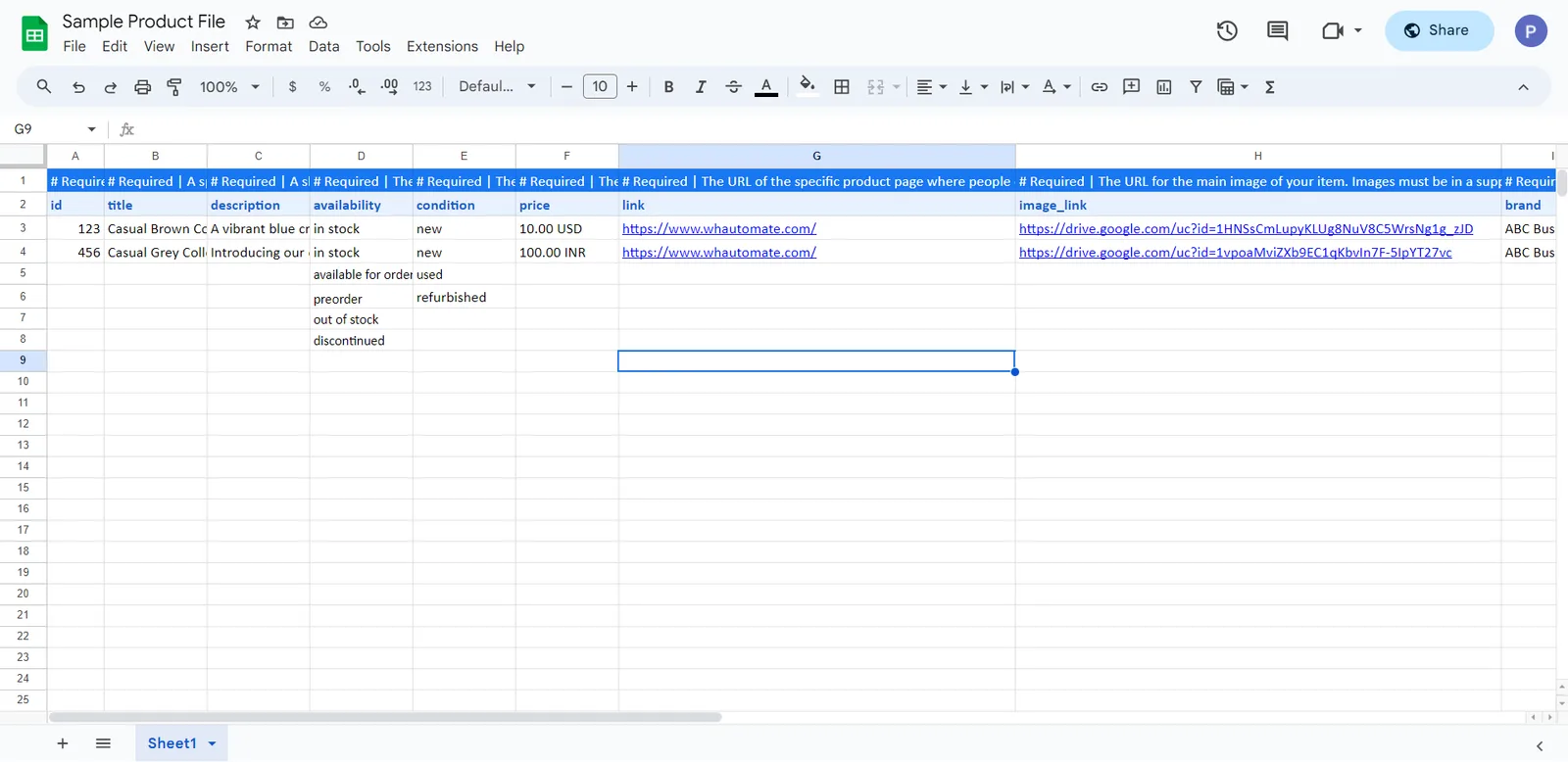The height and width of the screenshot is (762, 1568).
Task: Open the zoom level dropdown
Action: [x=229, y=86]
